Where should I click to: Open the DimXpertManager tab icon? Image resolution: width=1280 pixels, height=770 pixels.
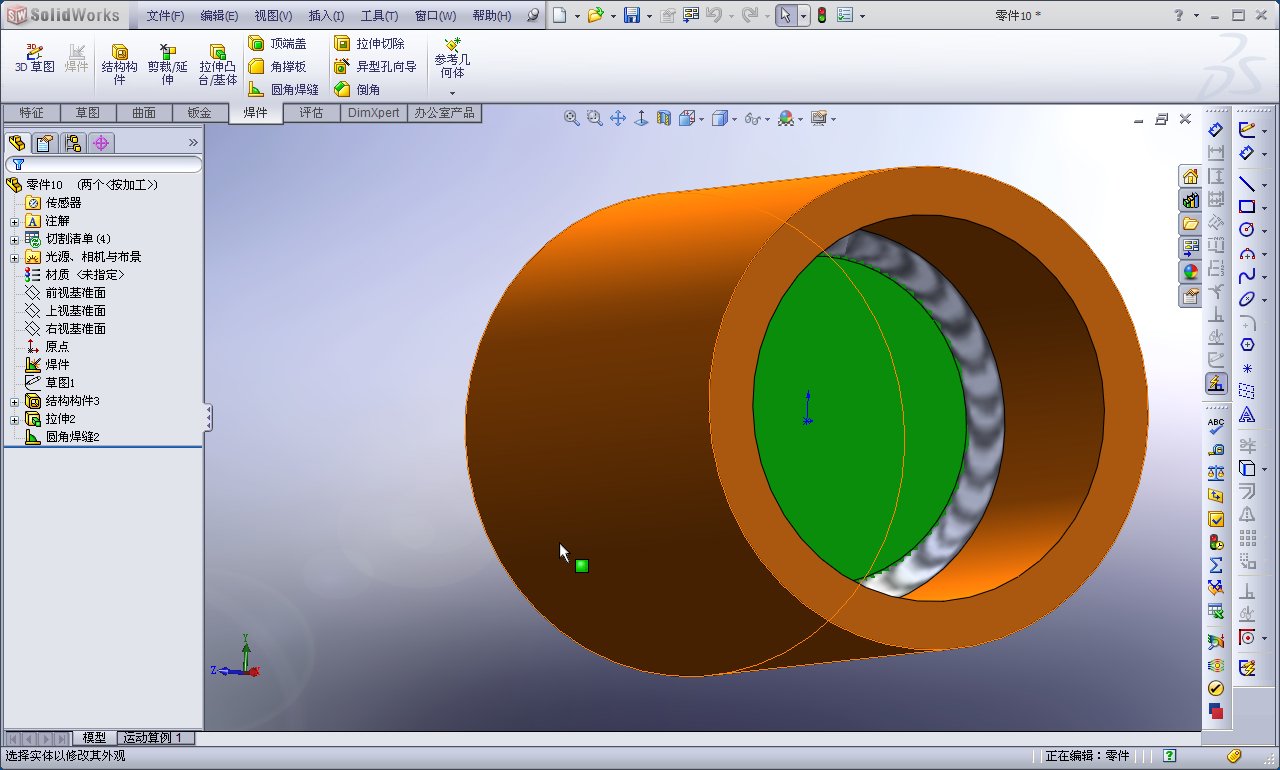(101, 143)
